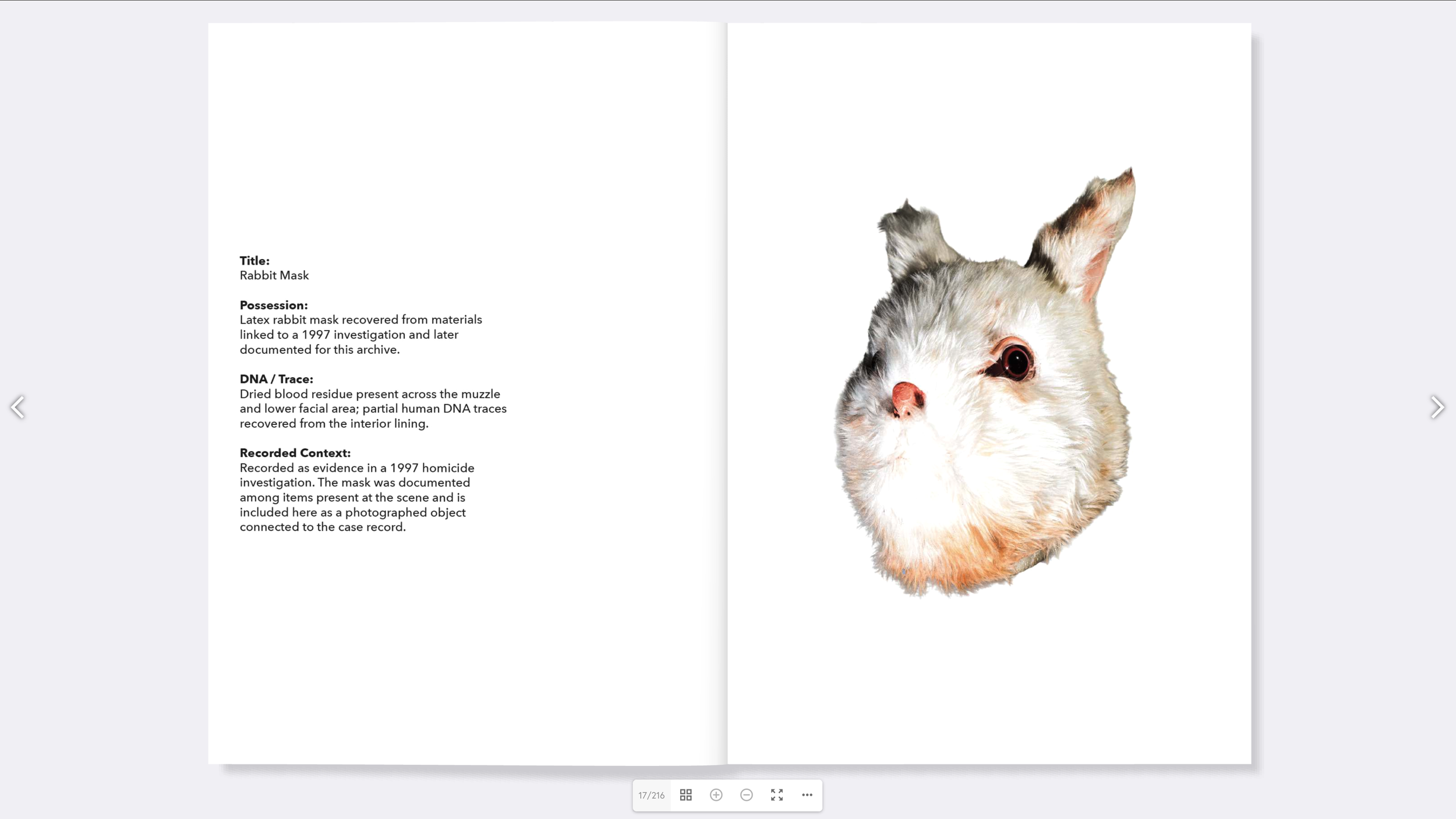The image size is (1456, 819).
Task: Click the 17/216 page number field
Action: (x=651, y=795)
